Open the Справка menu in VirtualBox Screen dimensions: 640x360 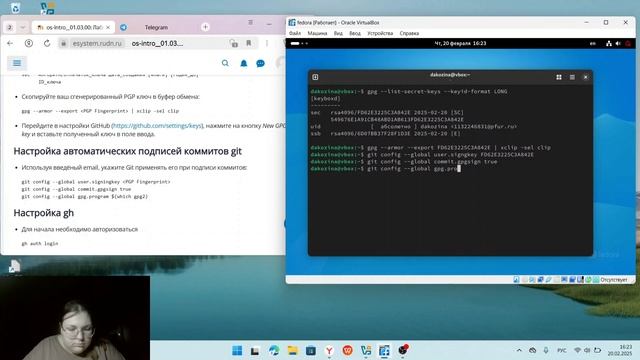[409, 33]
